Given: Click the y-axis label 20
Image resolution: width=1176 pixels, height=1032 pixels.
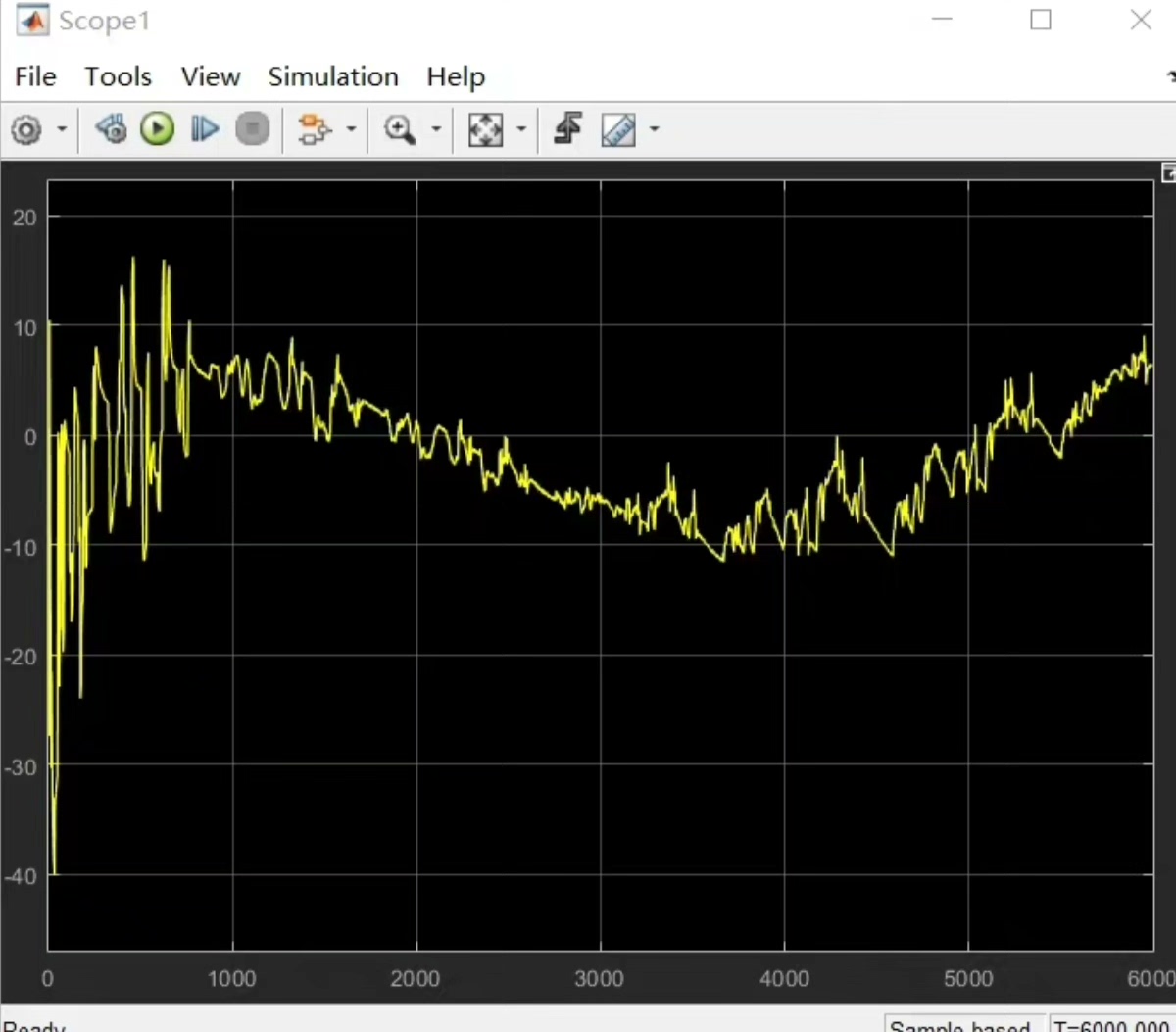Looking at the screenshot, I should (24, 218).
